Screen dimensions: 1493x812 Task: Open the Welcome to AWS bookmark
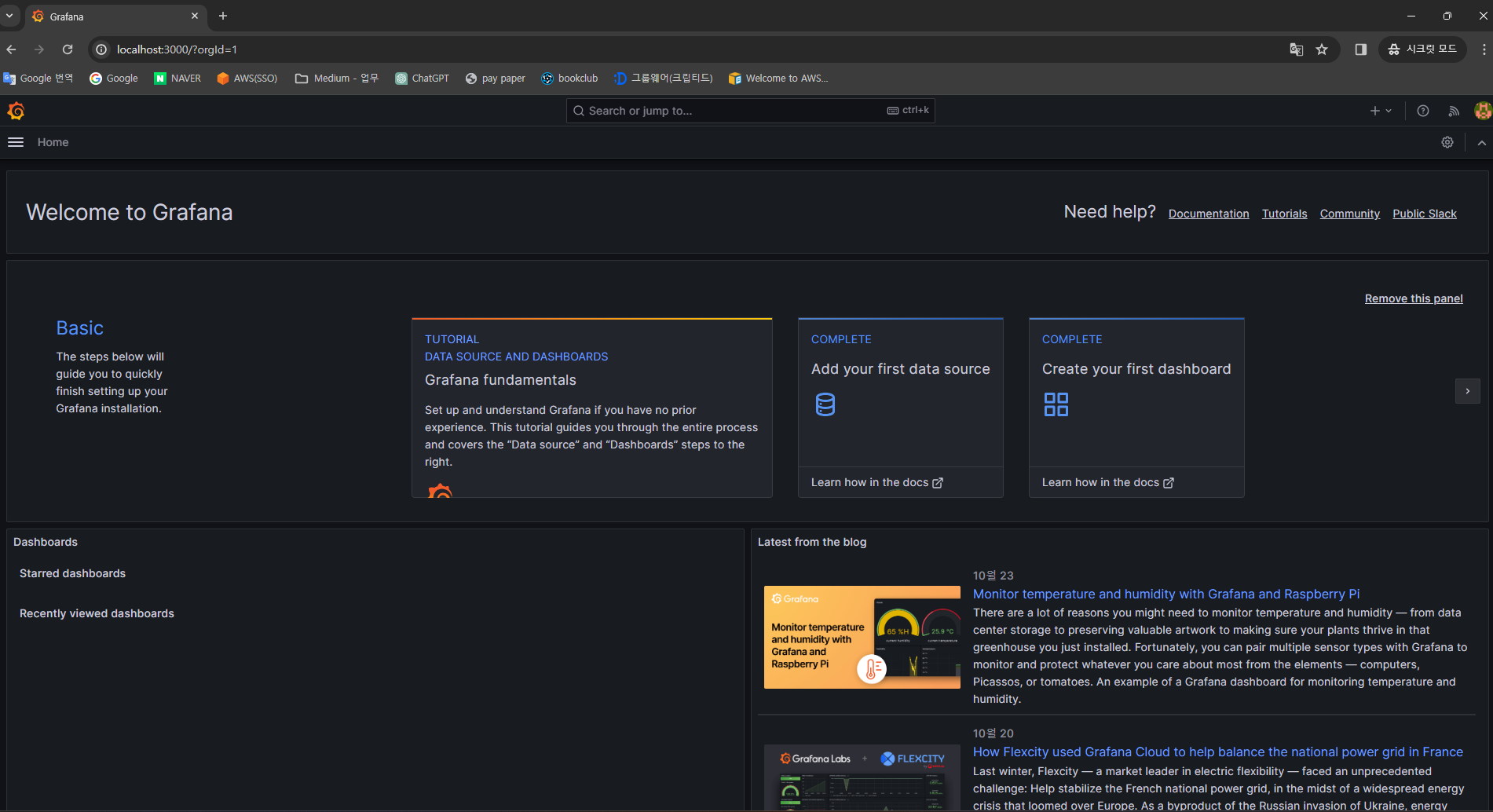click(x=778, y=79)
